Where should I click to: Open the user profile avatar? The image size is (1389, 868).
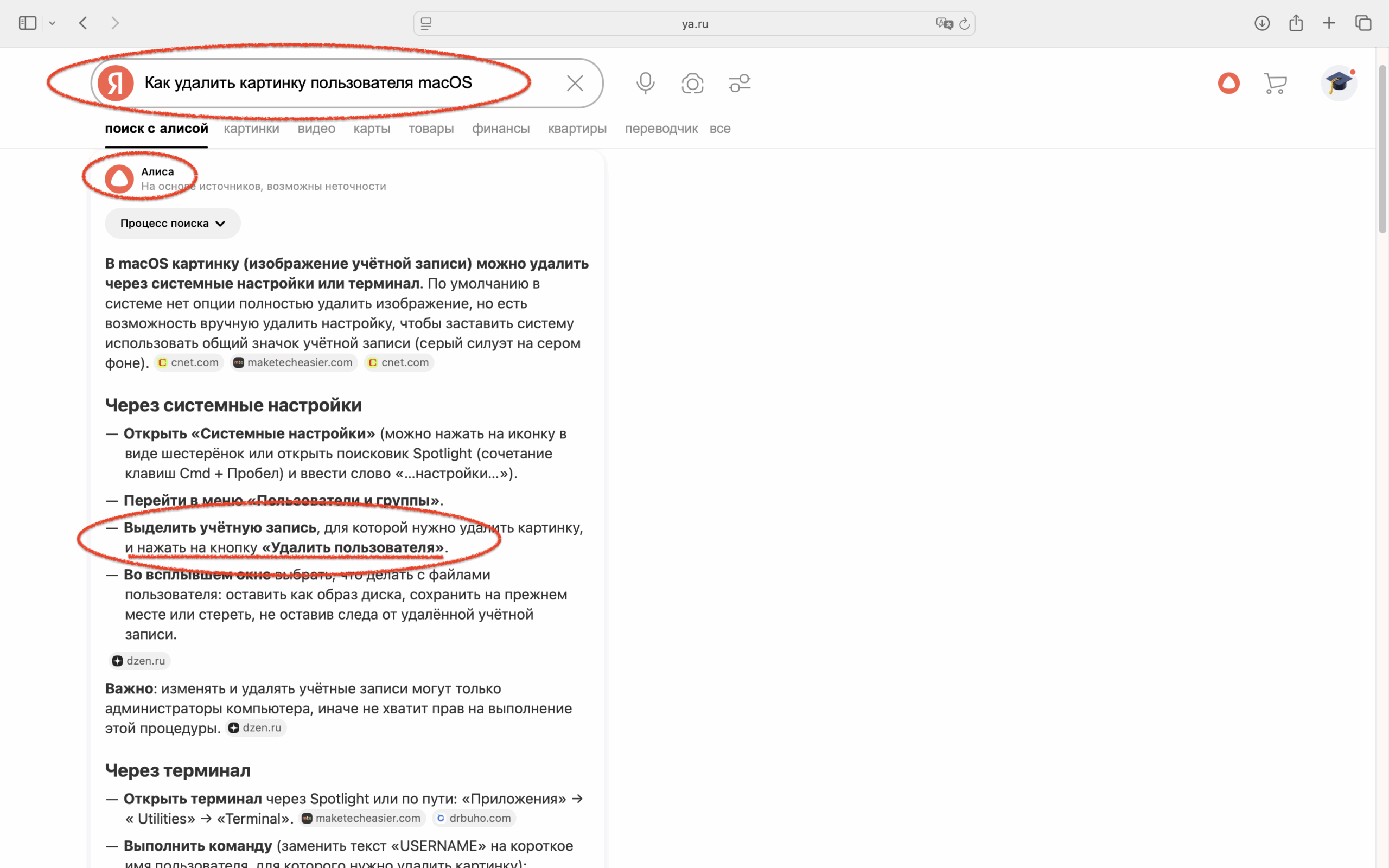pyautogui.click(x=1339, y=83)
